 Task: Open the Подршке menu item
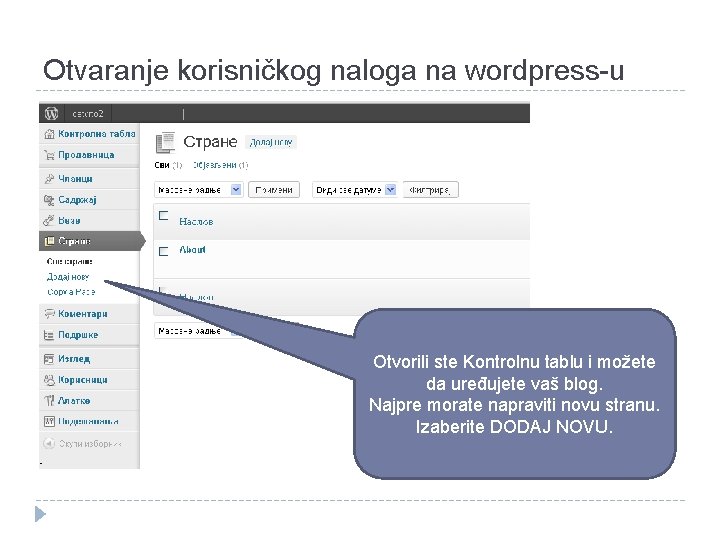point(90,335)
